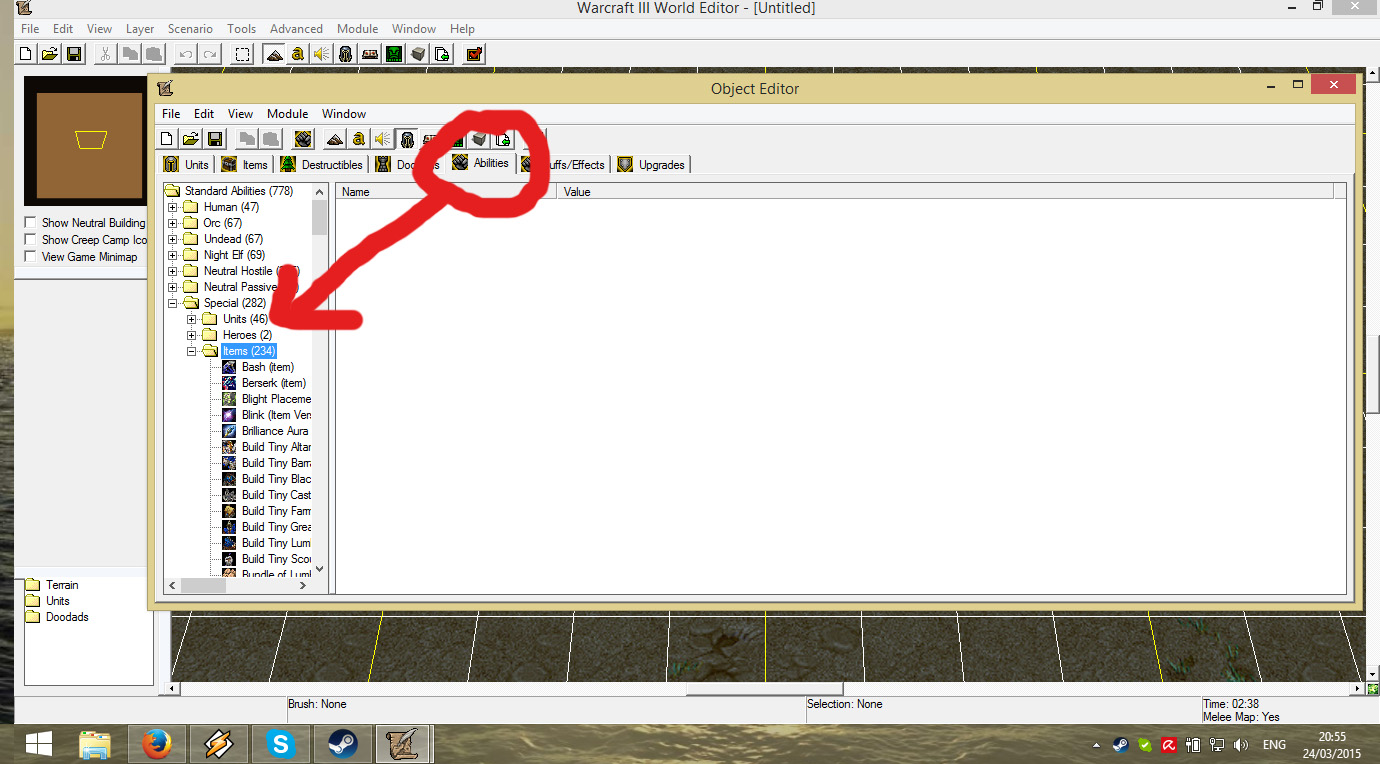This screenshot has height=764, width=1380.
Task: Expand the Units (46) subfolder
Action: (x=192, y=319)
